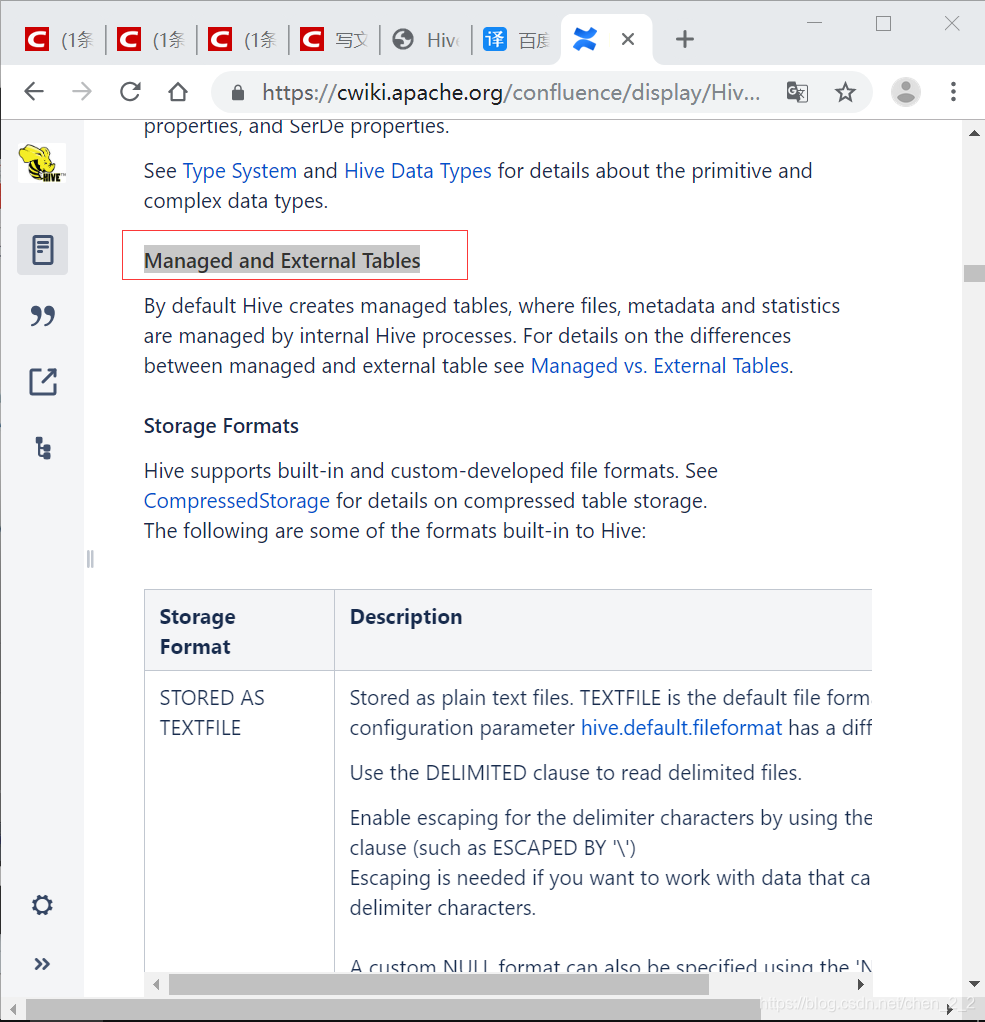985x1022 pixels.
Task: Click the page vertical scrollbar thumb
Action: 974,273
